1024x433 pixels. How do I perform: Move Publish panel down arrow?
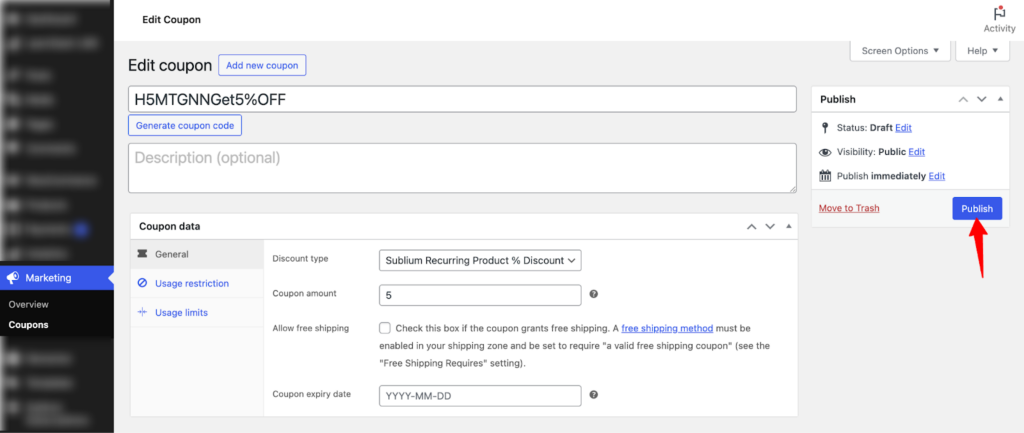pyautogui.click(x=981, y=99)
